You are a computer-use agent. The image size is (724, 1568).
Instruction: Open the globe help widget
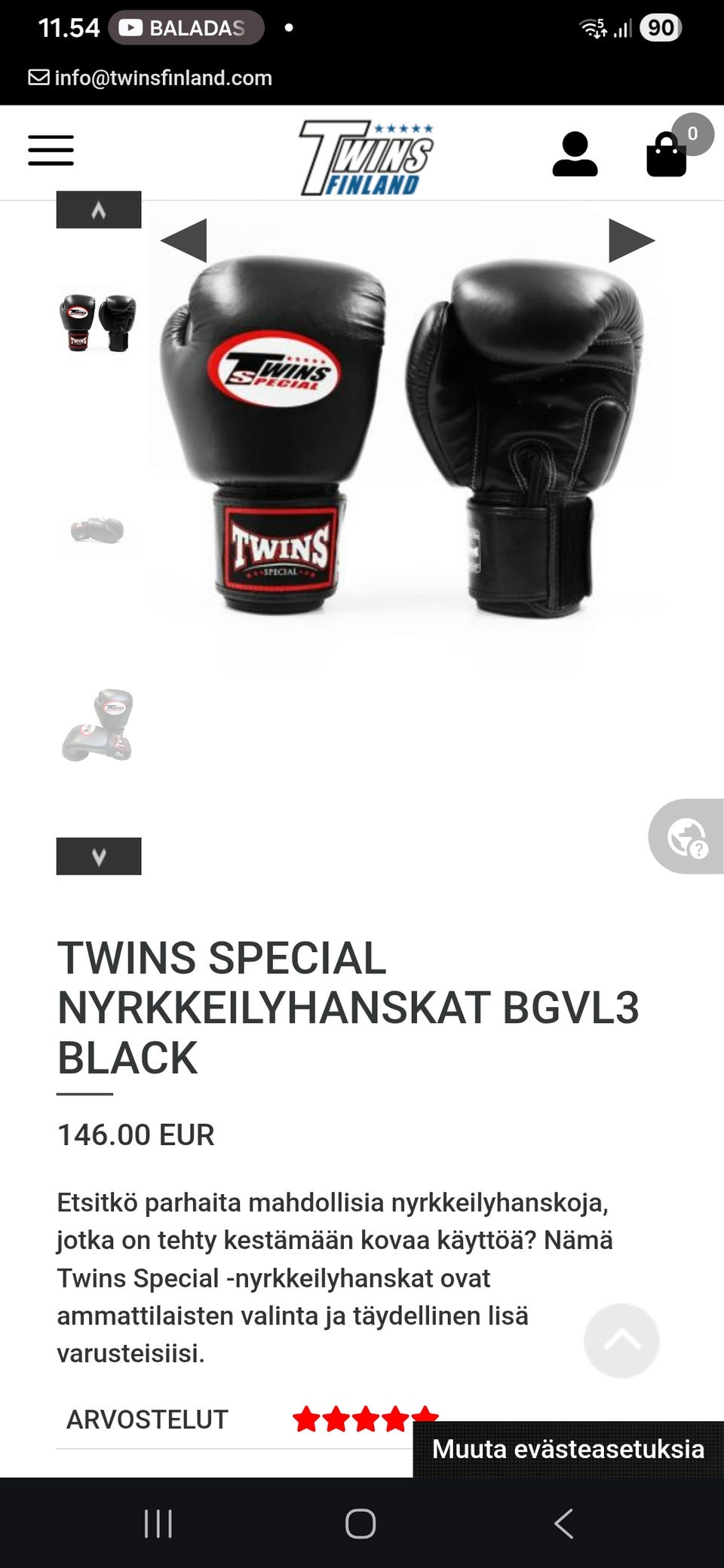686,837
